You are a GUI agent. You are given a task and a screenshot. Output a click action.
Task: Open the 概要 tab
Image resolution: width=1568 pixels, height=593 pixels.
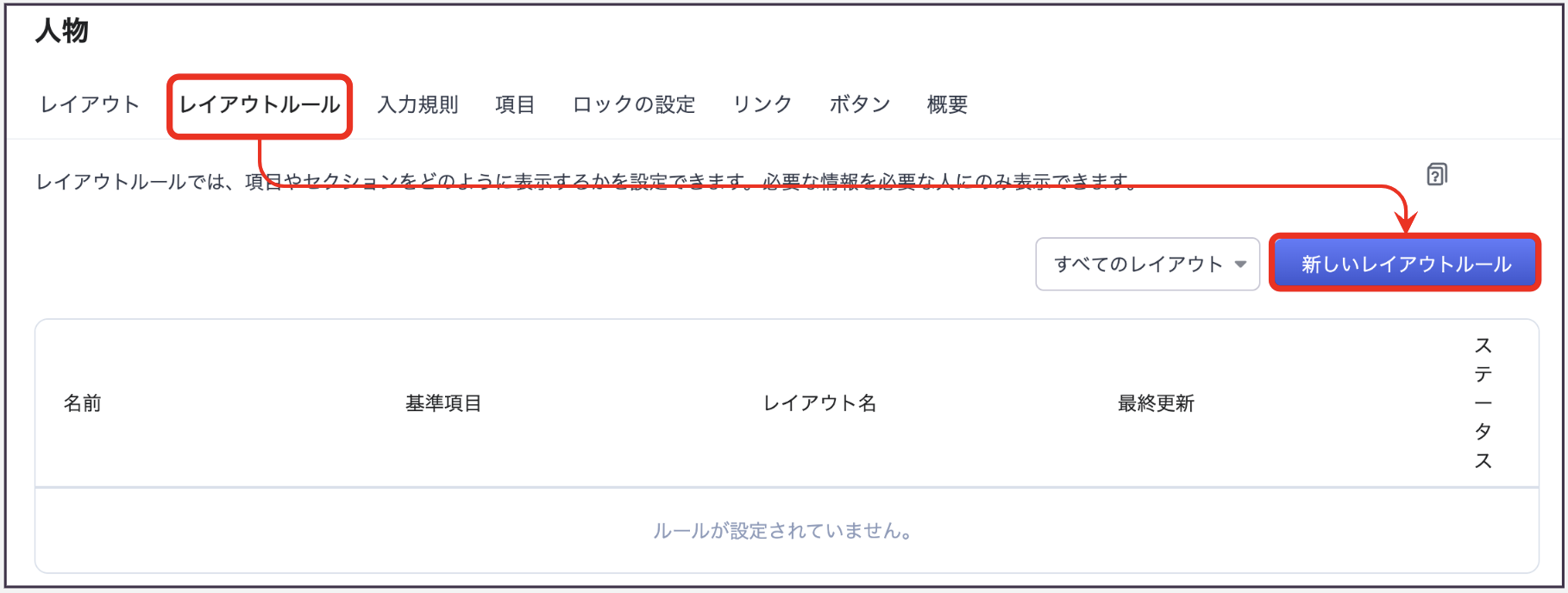click(x=947, y=105)
